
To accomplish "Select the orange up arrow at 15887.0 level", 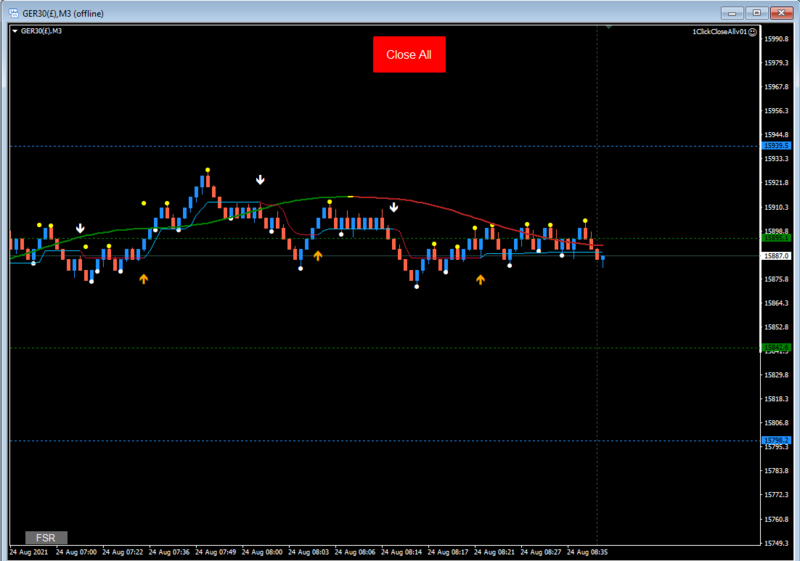I will [318, 256].
